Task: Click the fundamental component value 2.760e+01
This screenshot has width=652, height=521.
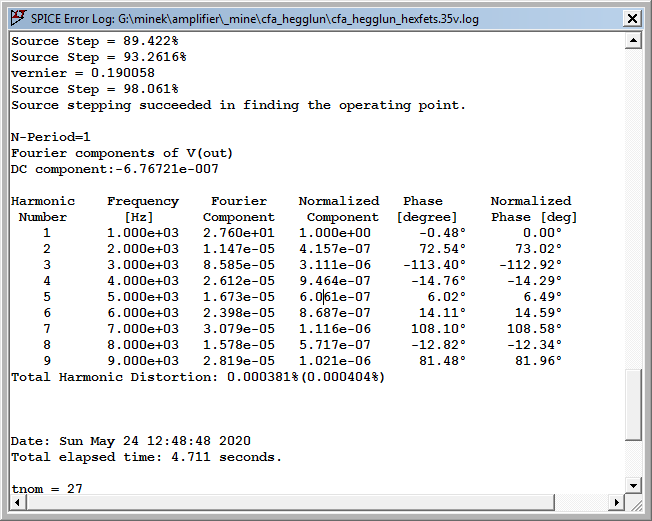Action: (239, 233)
